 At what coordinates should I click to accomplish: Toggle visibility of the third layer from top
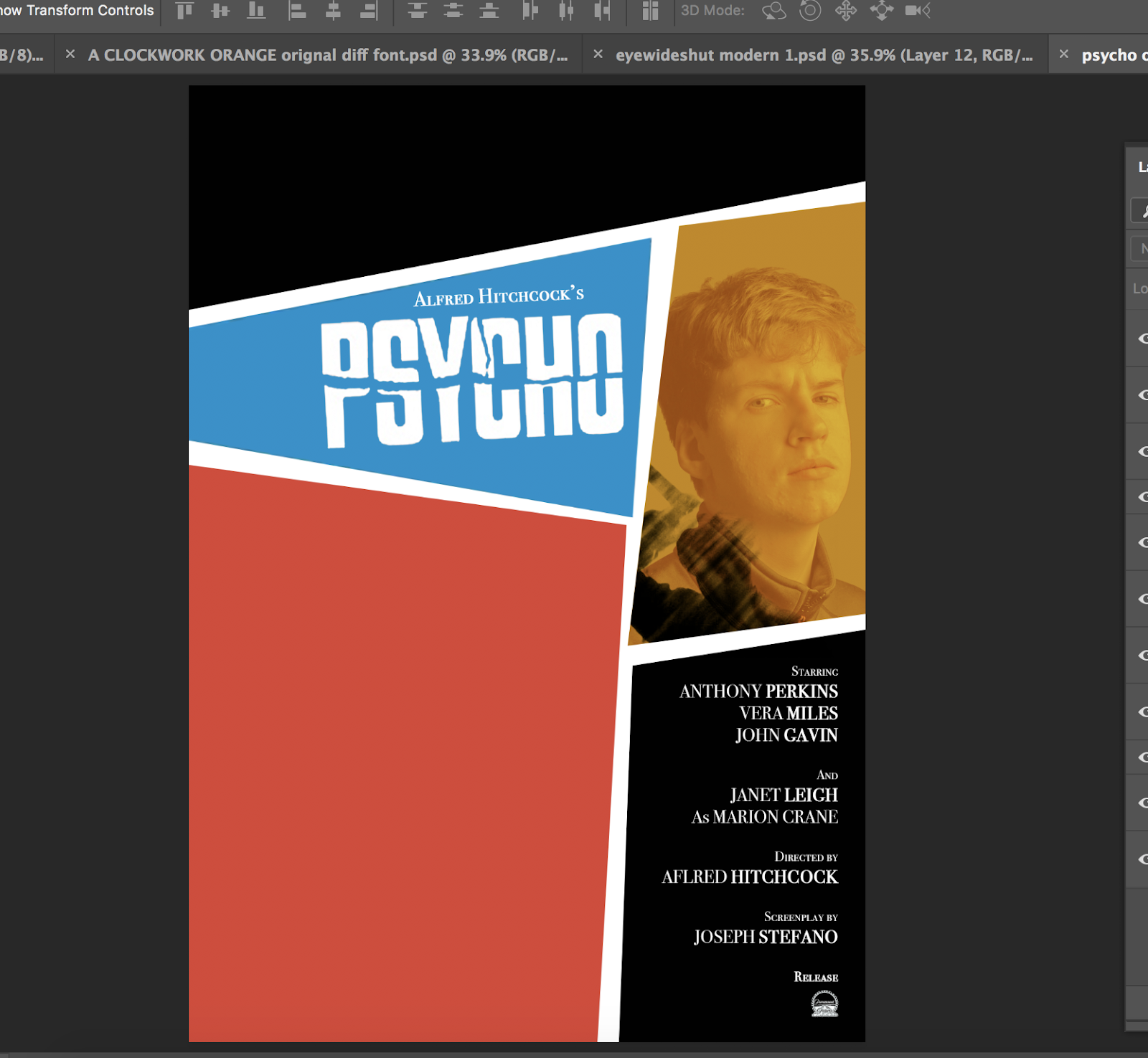1143,452
